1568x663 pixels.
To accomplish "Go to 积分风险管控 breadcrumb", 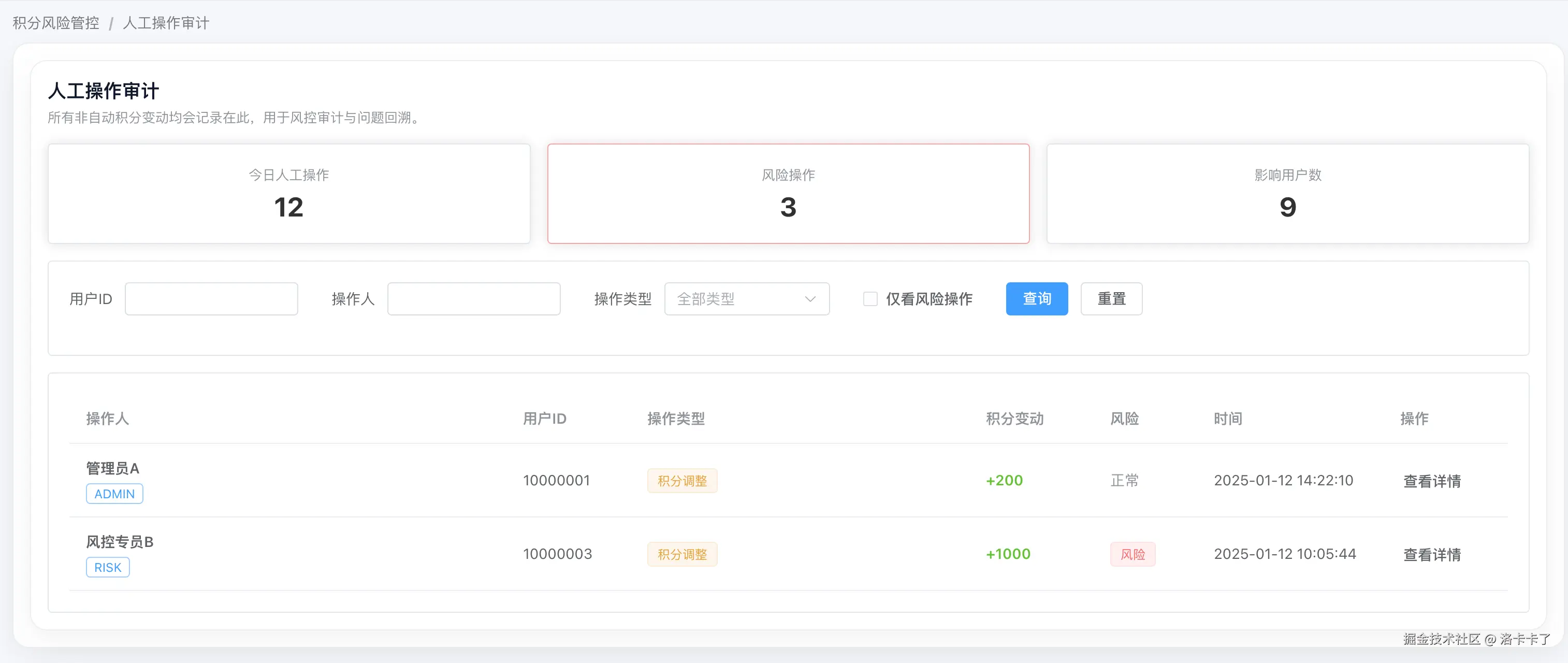I will pyautogui.click(x=56, y=23).
